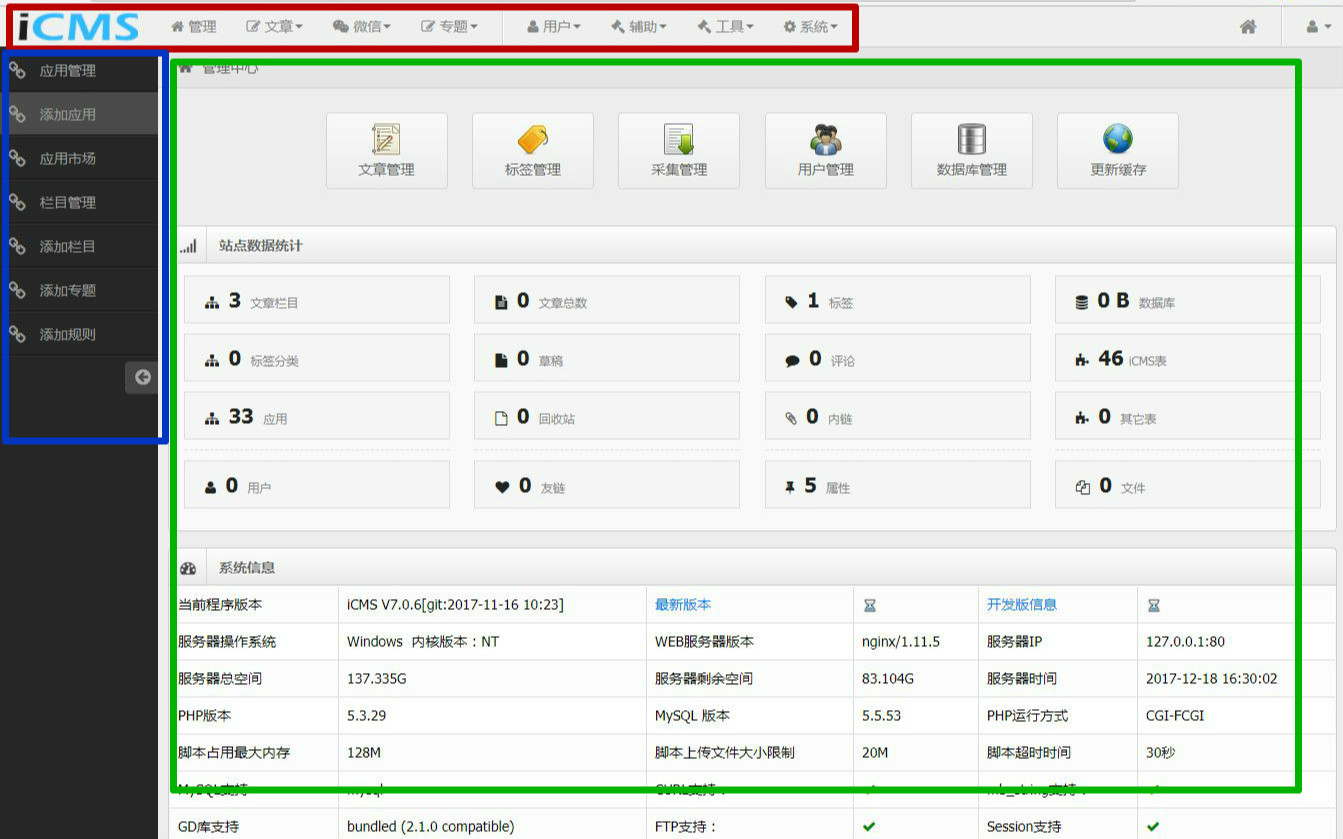Expand the 专题 dropdown menu

tap(449, 27)
